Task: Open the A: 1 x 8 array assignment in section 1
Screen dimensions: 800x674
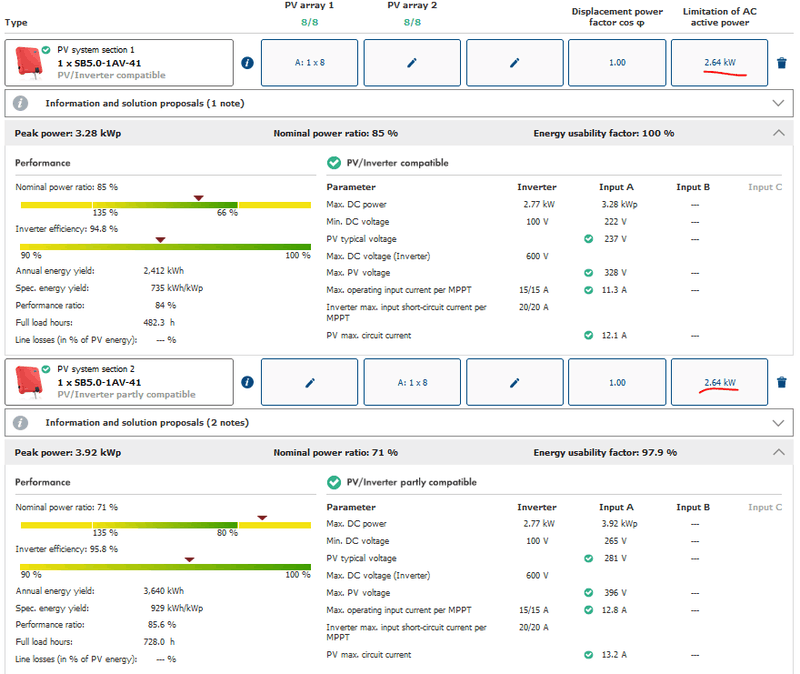Action: pos(309,62)
